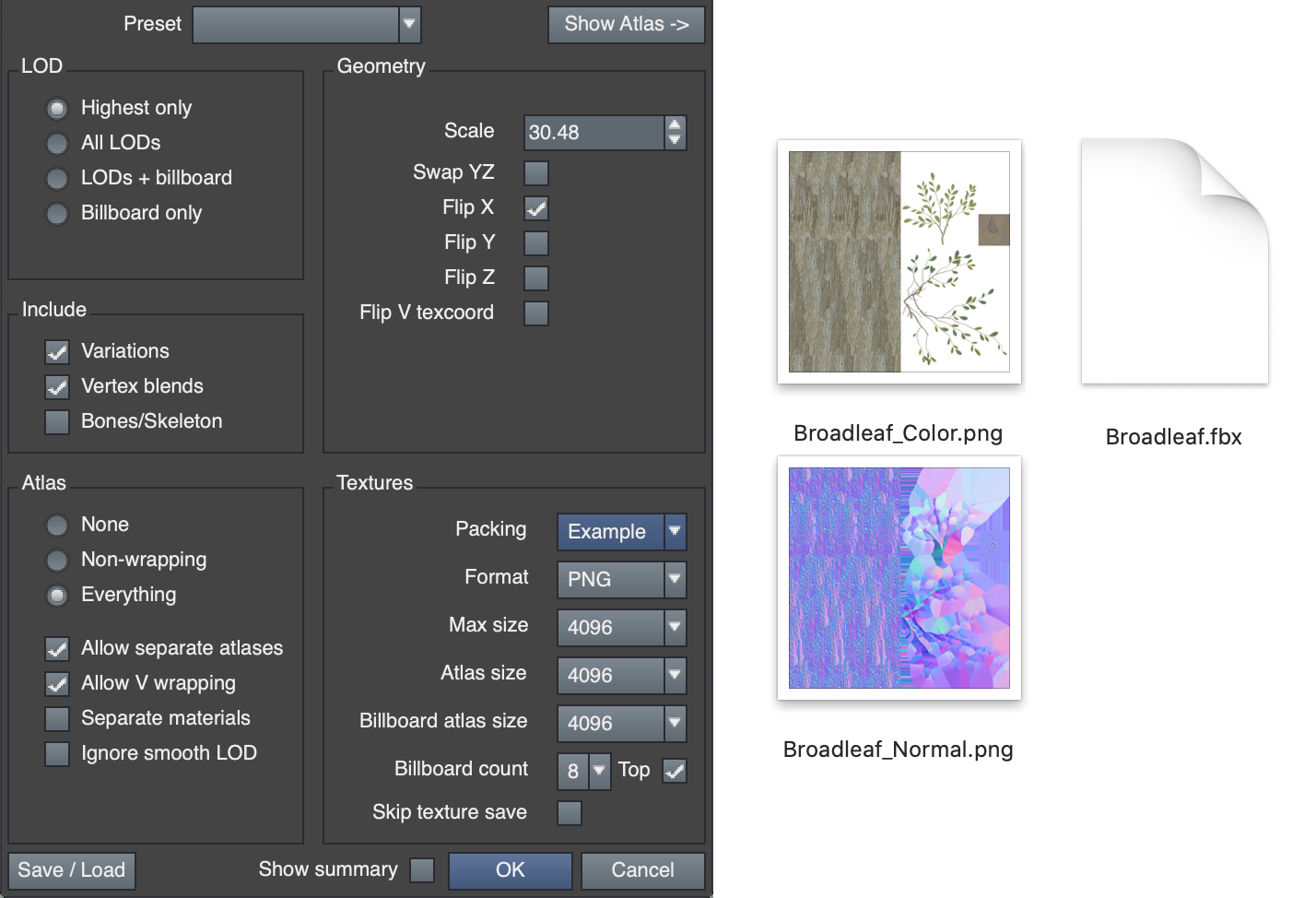Click the Broadleaf_Color.png file name

click(x=899, y=434)
